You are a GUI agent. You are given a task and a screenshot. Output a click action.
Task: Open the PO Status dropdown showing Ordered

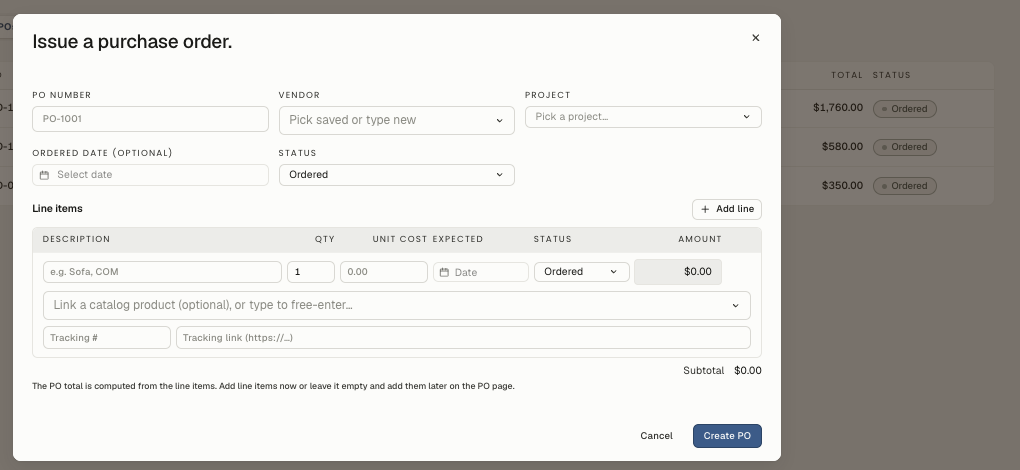[x=397, y=175]
